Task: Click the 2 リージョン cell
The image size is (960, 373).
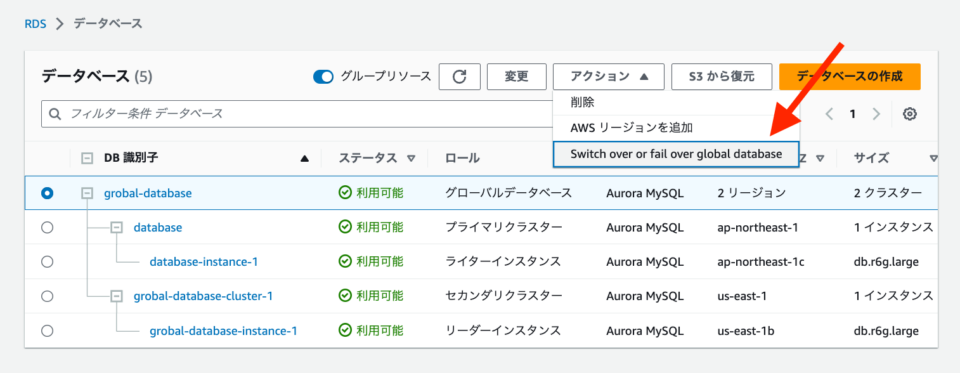Action: 751,193
